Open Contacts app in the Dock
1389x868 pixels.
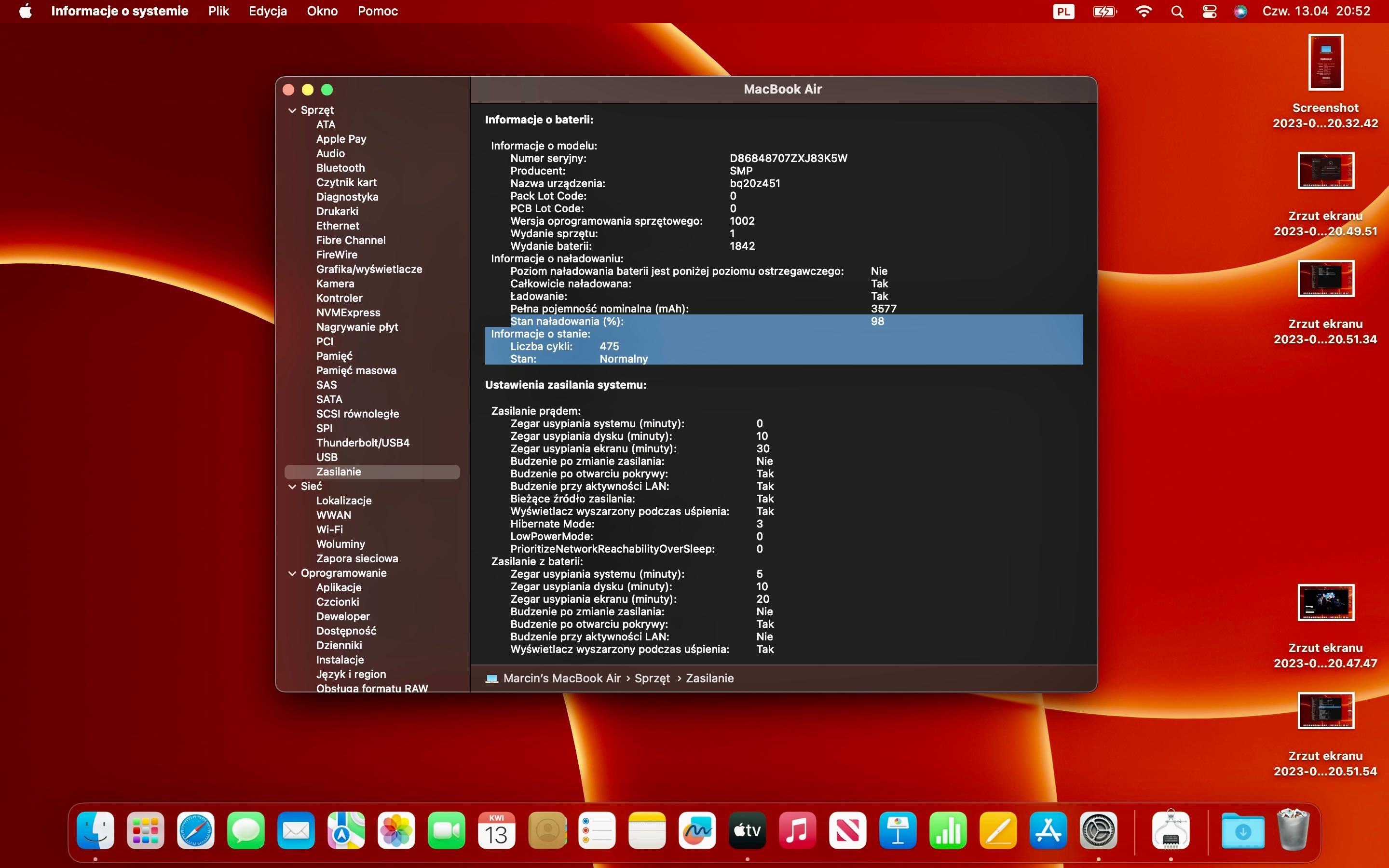coord(547,830)
